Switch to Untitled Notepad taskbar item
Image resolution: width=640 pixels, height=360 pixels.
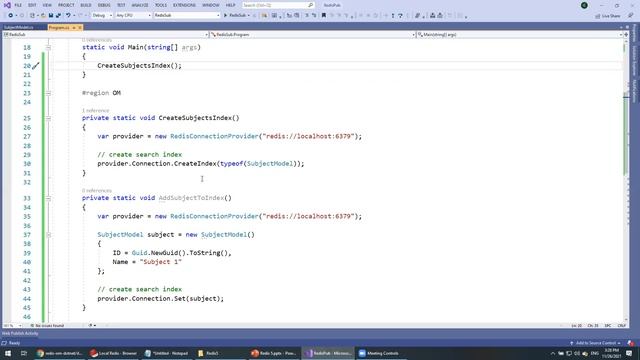167,353
